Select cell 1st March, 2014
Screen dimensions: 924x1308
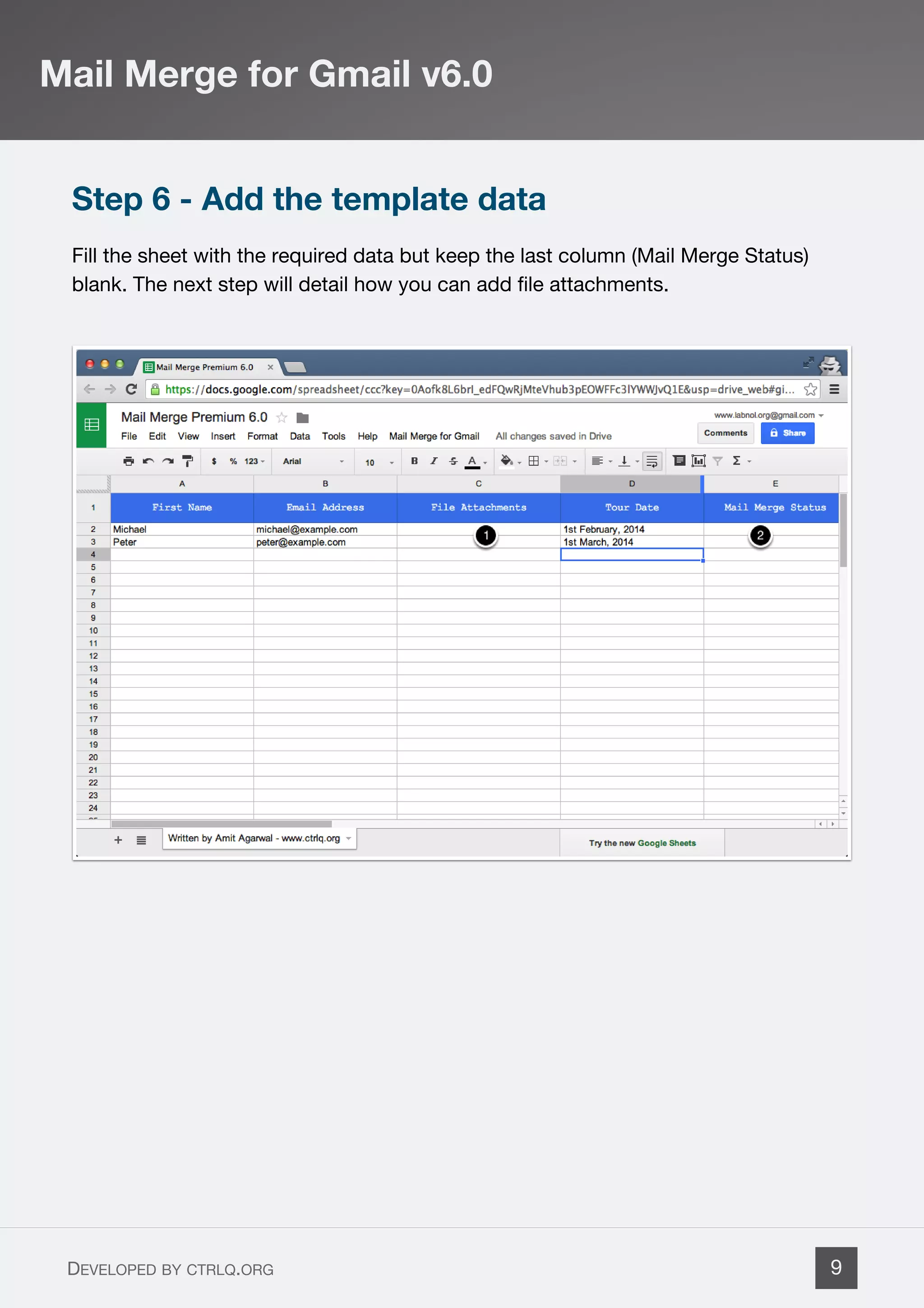click(632, 542)
